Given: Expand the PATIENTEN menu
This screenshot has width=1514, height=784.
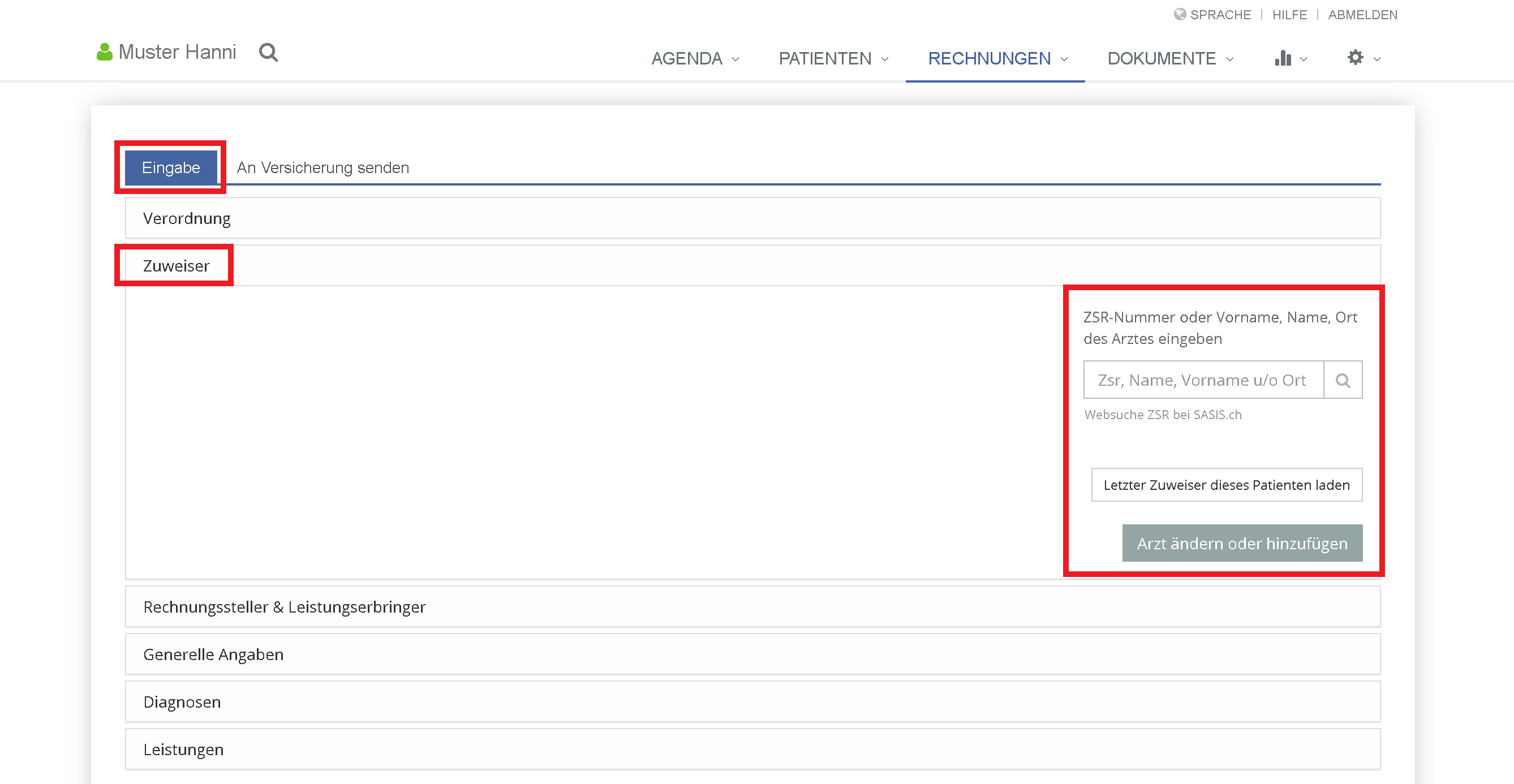Looking at the screenshot, I should click(834, 58).
